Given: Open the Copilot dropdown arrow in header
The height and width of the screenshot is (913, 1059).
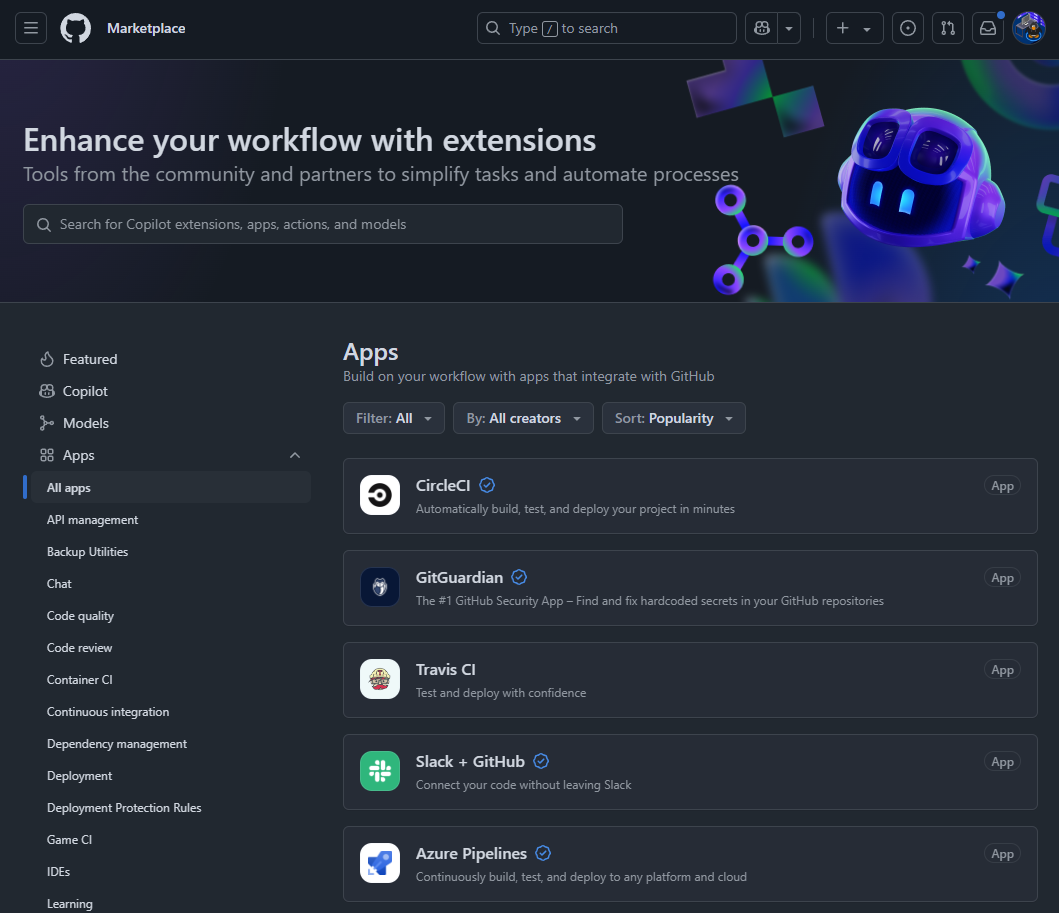Looking at the screenshot, I should tap(789, 28).
